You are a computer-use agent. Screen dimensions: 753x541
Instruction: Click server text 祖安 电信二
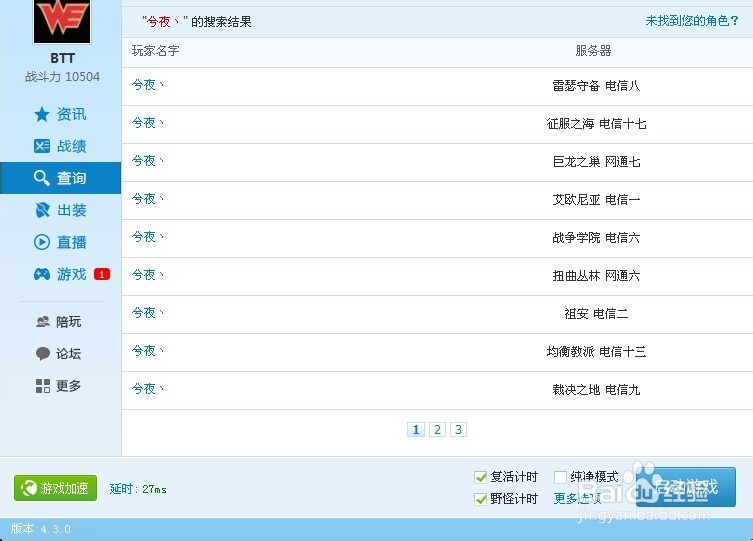[x=596, y=313]
